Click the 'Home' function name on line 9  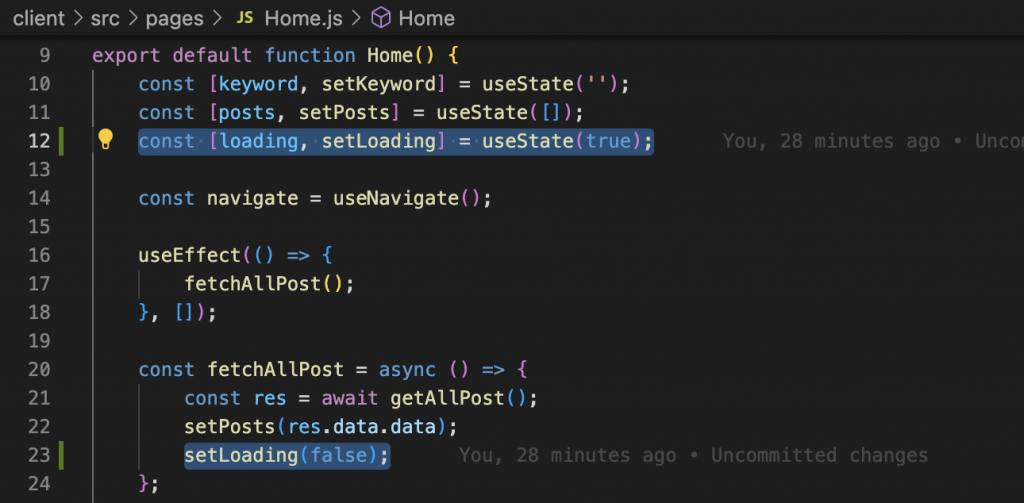pos(390,56)
